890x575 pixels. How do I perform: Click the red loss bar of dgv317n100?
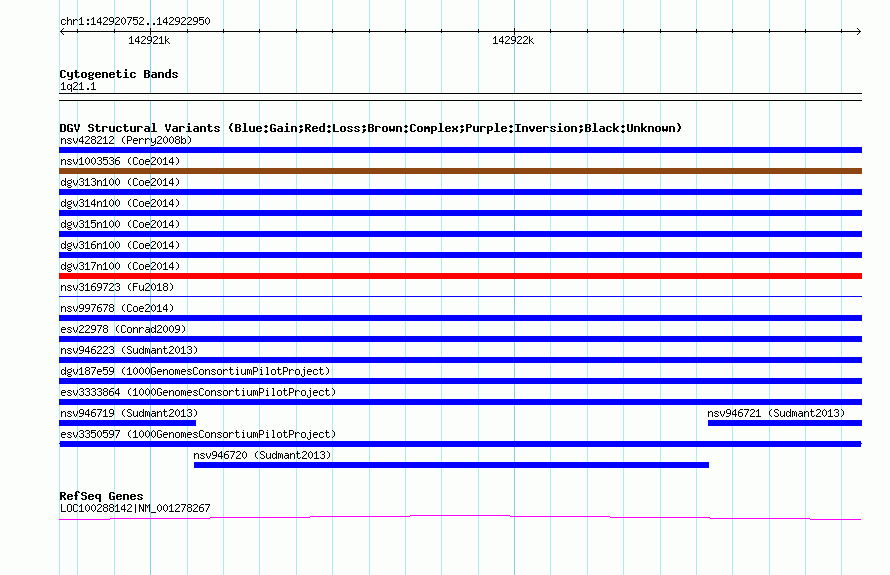(x=460, y=276)
